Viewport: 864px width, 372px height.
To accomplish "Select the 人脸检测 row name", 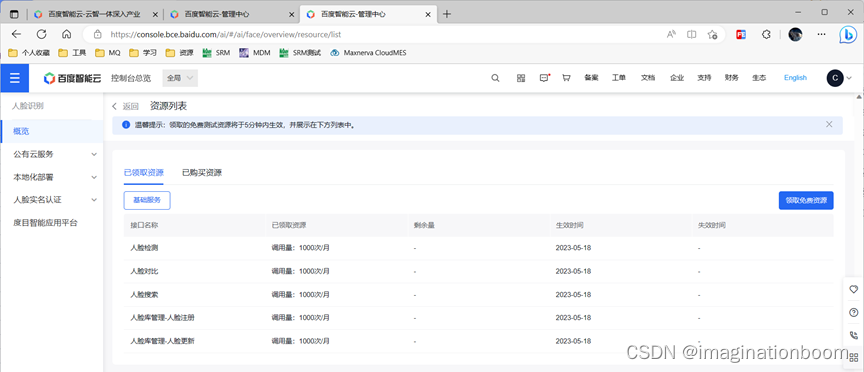I will point(144,248).
